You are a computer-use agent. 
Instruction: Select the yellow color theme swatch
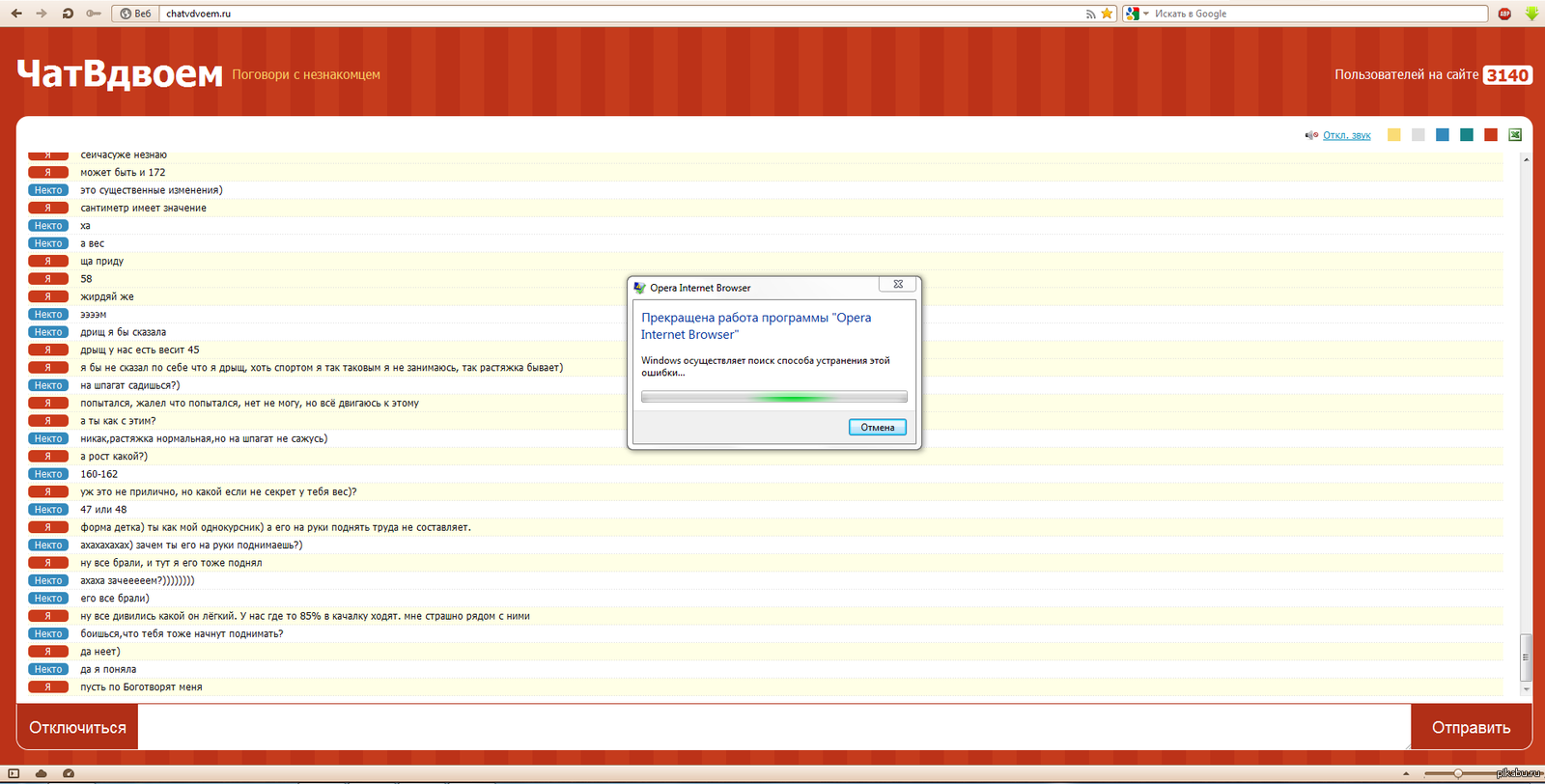(1393, 135)
